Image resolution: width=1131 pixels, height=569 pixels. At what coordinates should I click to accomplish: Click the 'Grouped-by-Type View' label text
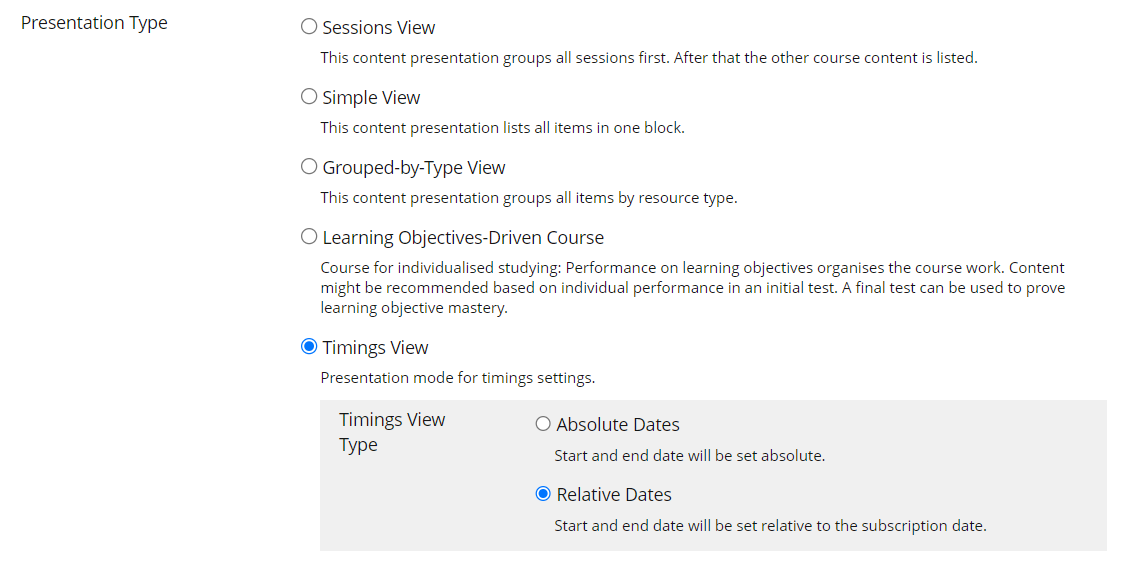pyautogui.click(x=414, y=167)
